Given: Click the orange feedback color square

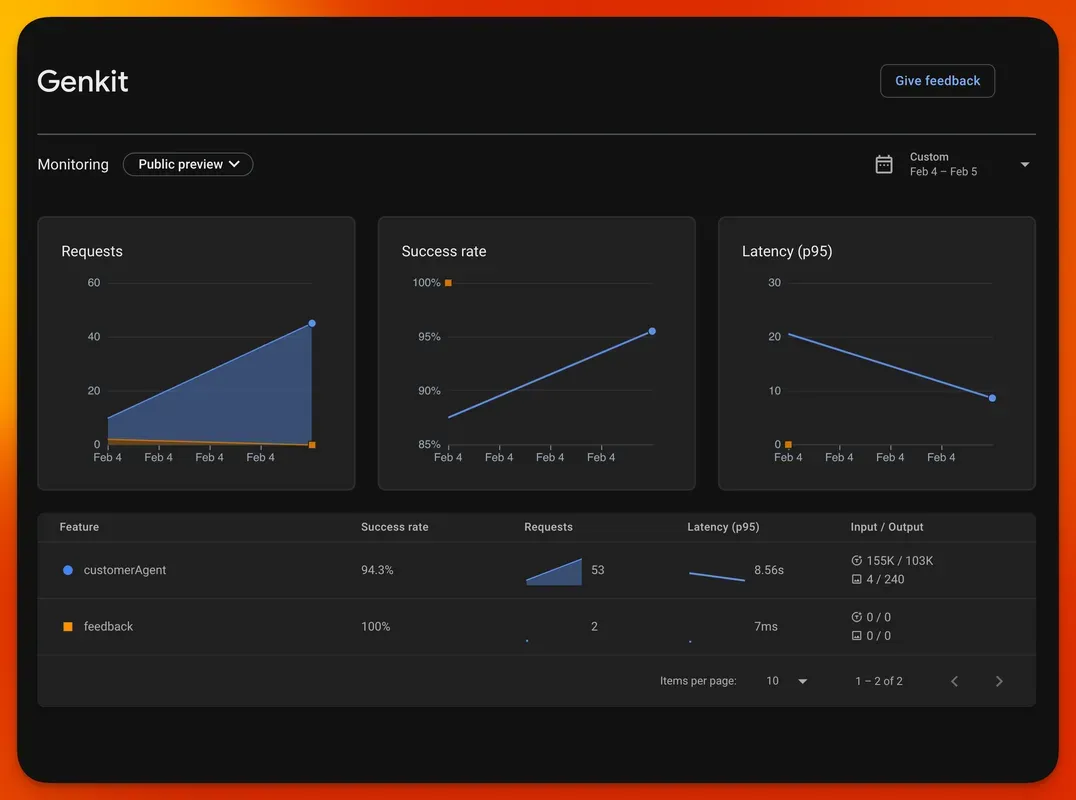Looking at the screenshot, I should (68, 626).
